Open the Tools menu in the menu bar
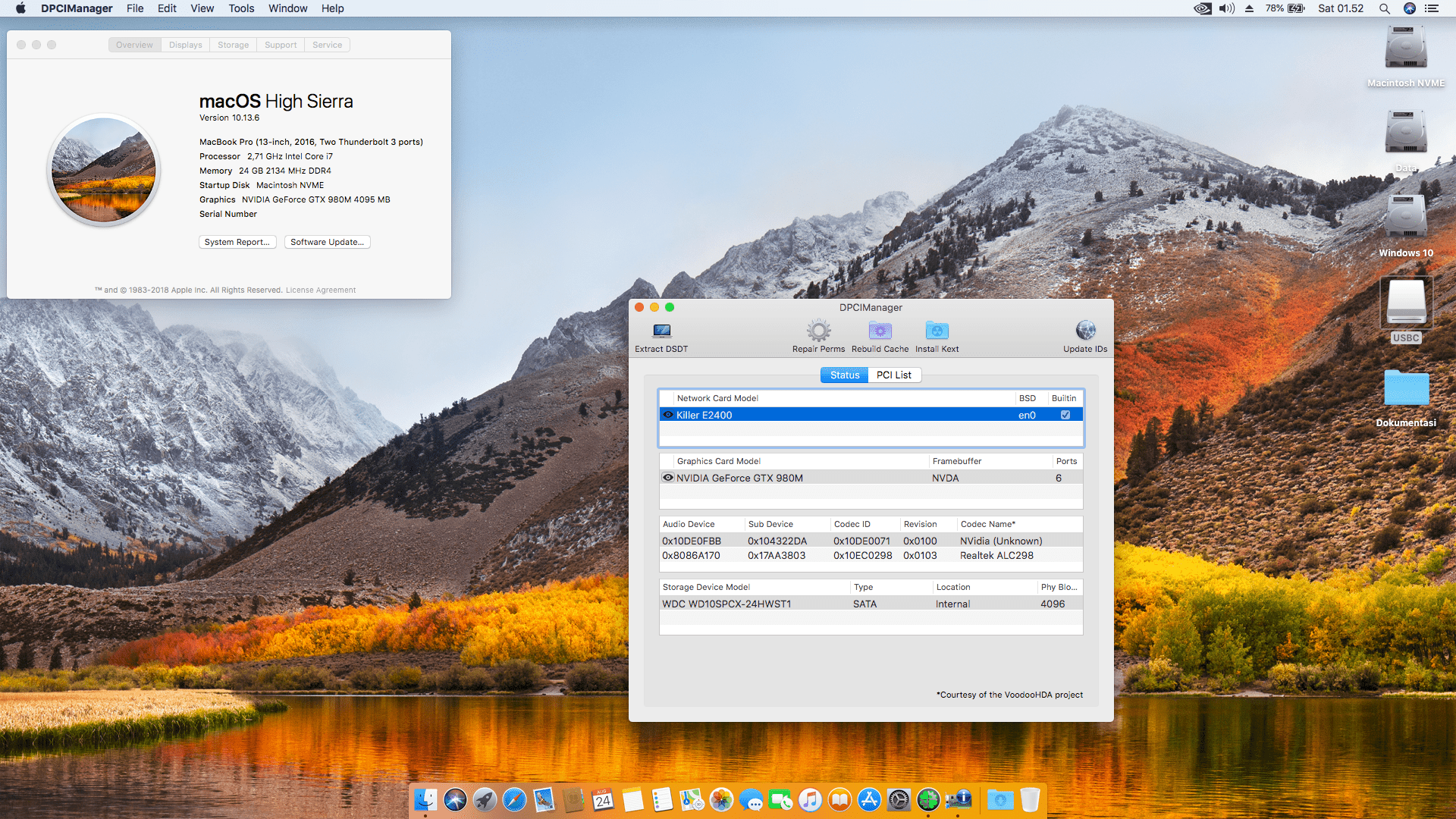Screen dimensions: 1456x819 (241, 8)
